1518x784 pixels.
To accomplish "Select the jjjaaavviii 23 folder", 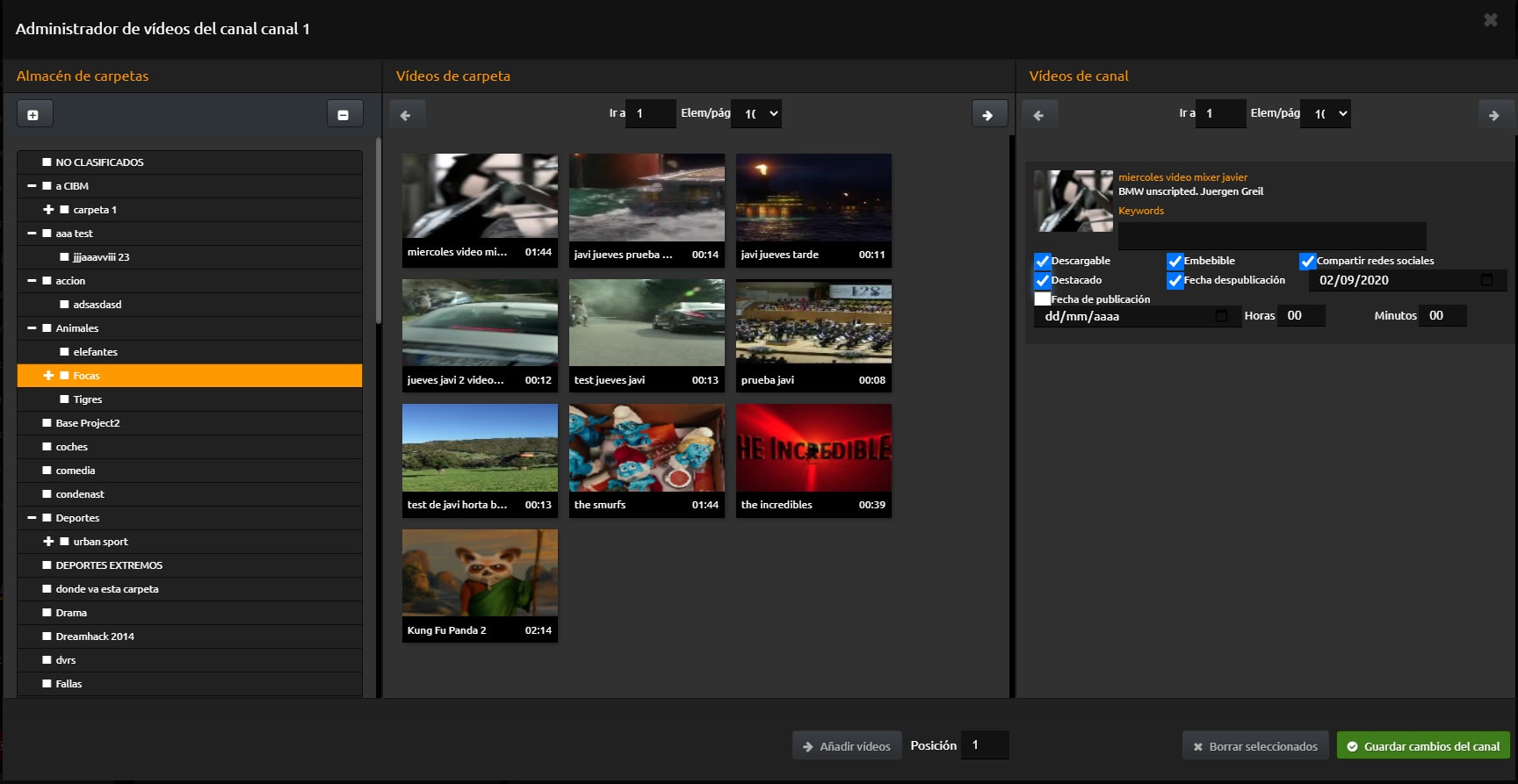I will click(x=190, y=257).
